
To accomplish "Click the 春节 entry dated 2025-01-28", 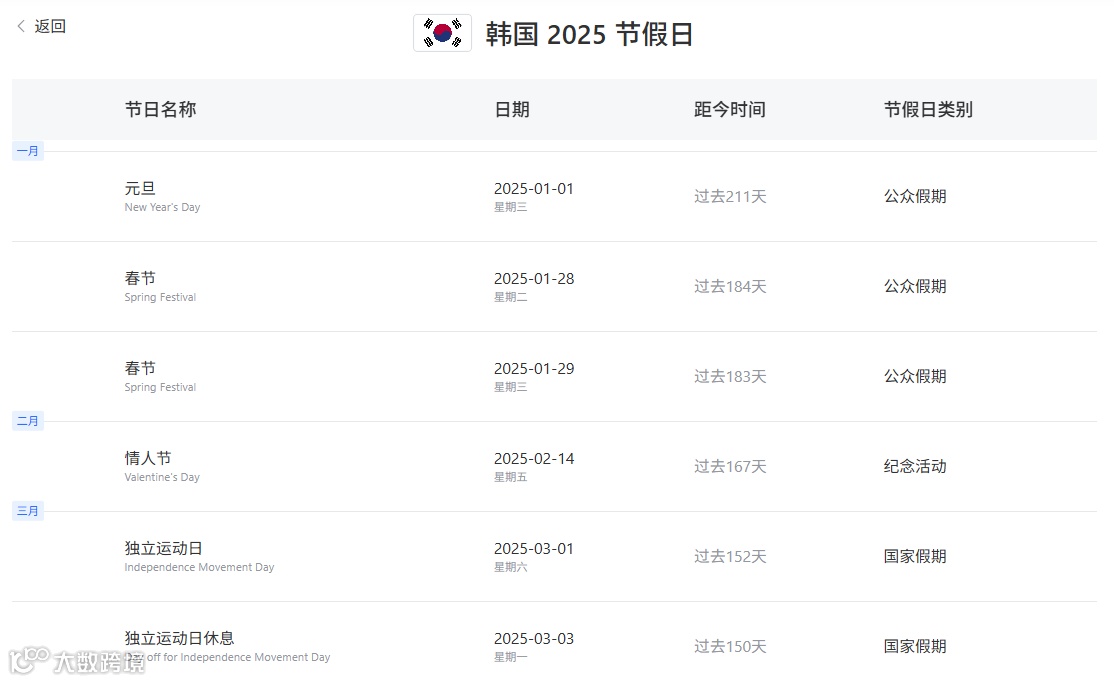I will pos(141,278).
